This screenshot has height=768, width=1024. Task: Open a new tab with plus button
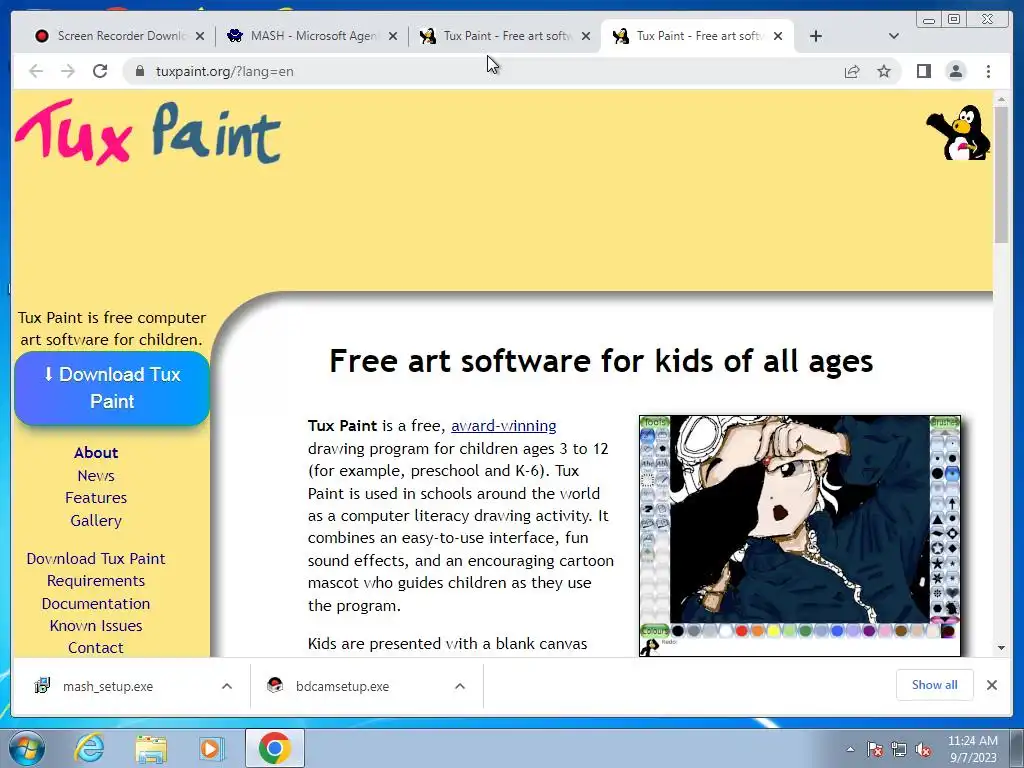point(816,36)
